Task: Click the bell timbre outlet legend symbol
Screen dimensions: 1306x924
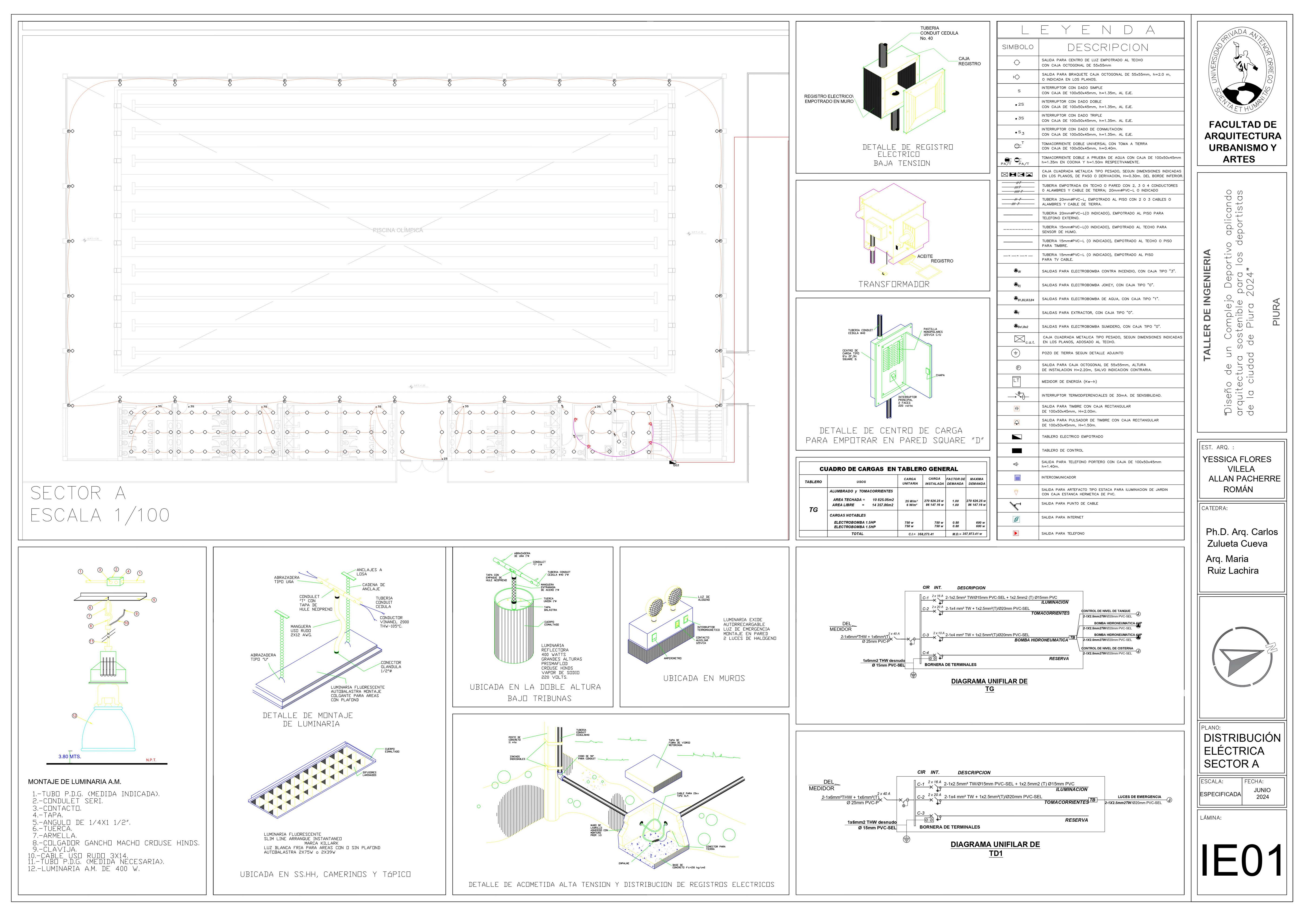Action: coord(1017,409)
